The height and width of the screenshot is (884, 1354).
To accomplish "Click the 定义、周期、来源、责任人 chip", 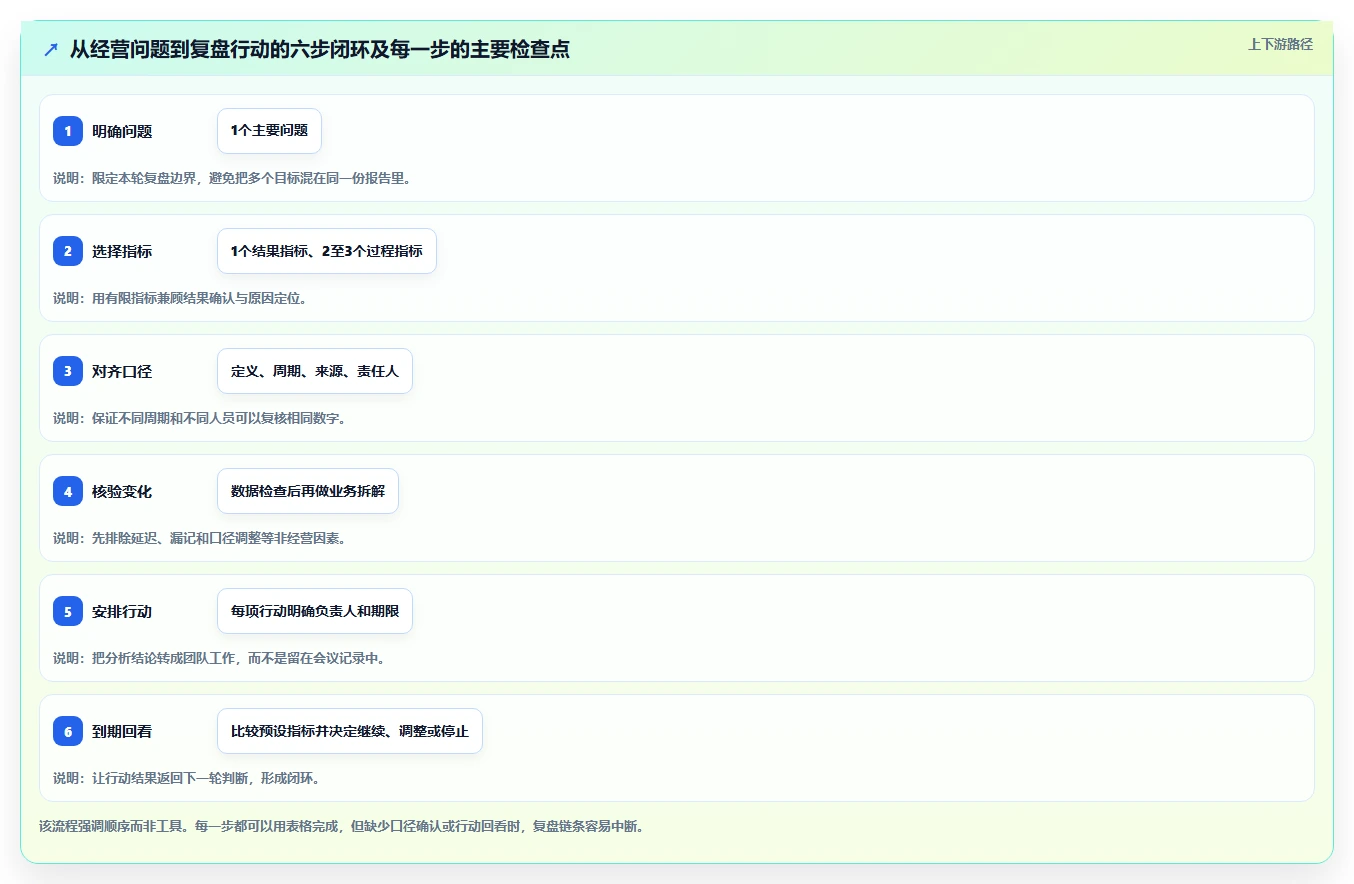I will pyautogui.click(x=315, y=371).
